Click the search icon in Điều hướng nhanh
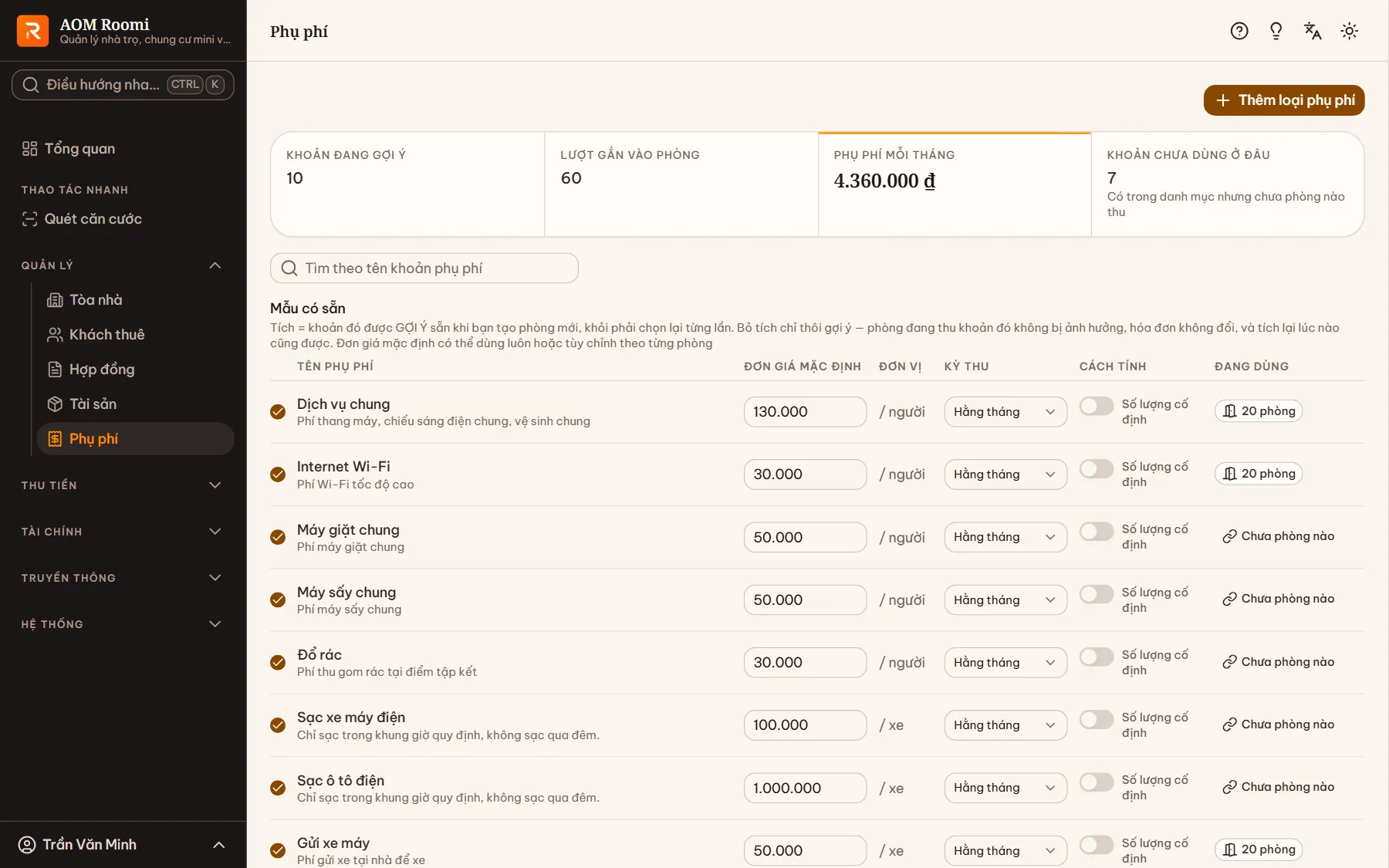Screen dimensions: 1389x868 pyautogui.click(x=30, y=85)
